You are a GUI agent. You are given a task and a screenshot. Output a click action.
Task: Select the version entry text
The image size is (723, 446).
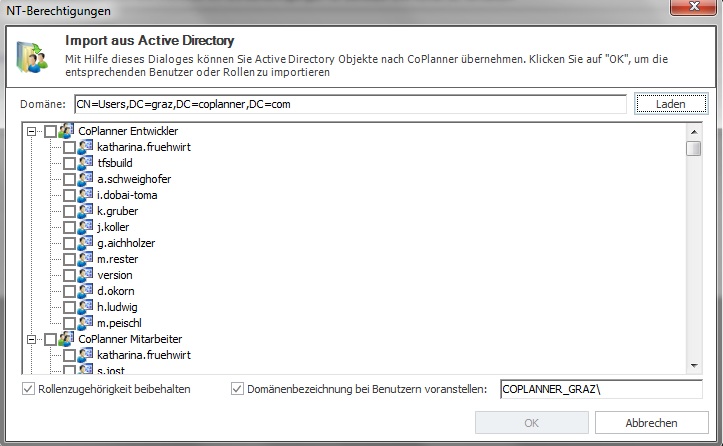115,275
